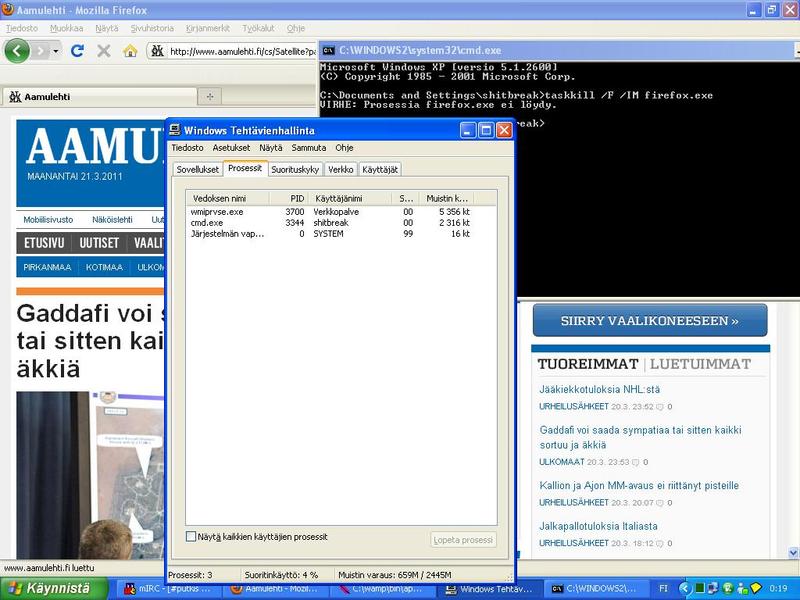Screen dimensions: 800x600
Task: Sort by the PID column header
Action: click(x=288, y=198)
